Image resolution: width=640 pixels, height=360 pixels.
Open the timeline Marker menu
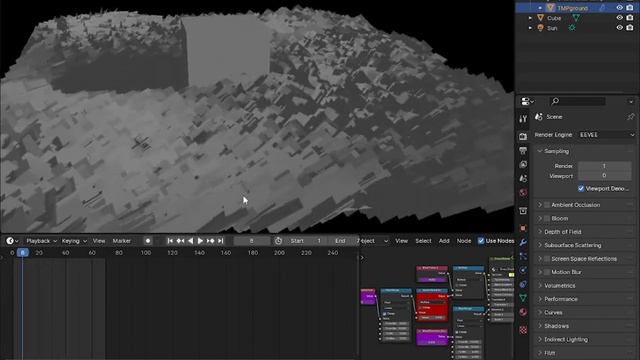pos(122,241)
